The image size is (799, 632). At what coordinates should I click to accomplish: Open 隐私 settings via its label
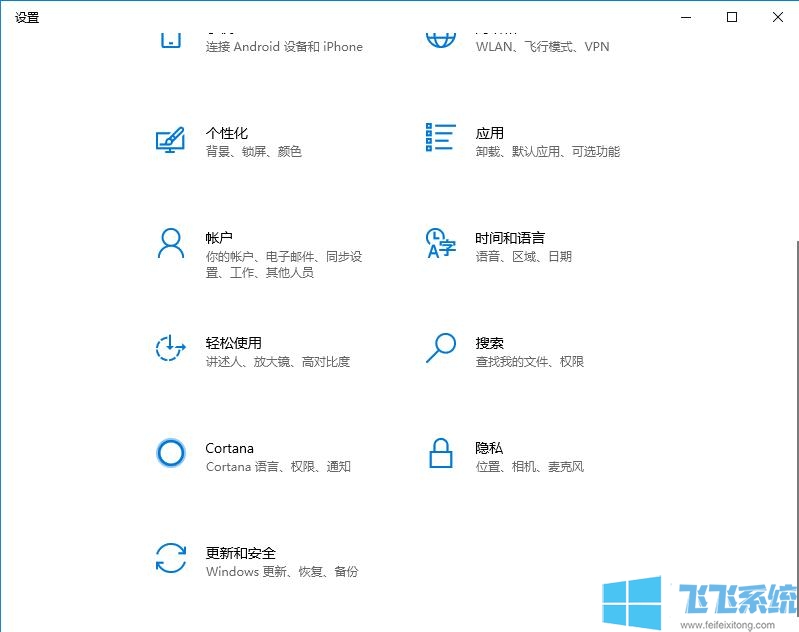[x=489, y=448]
